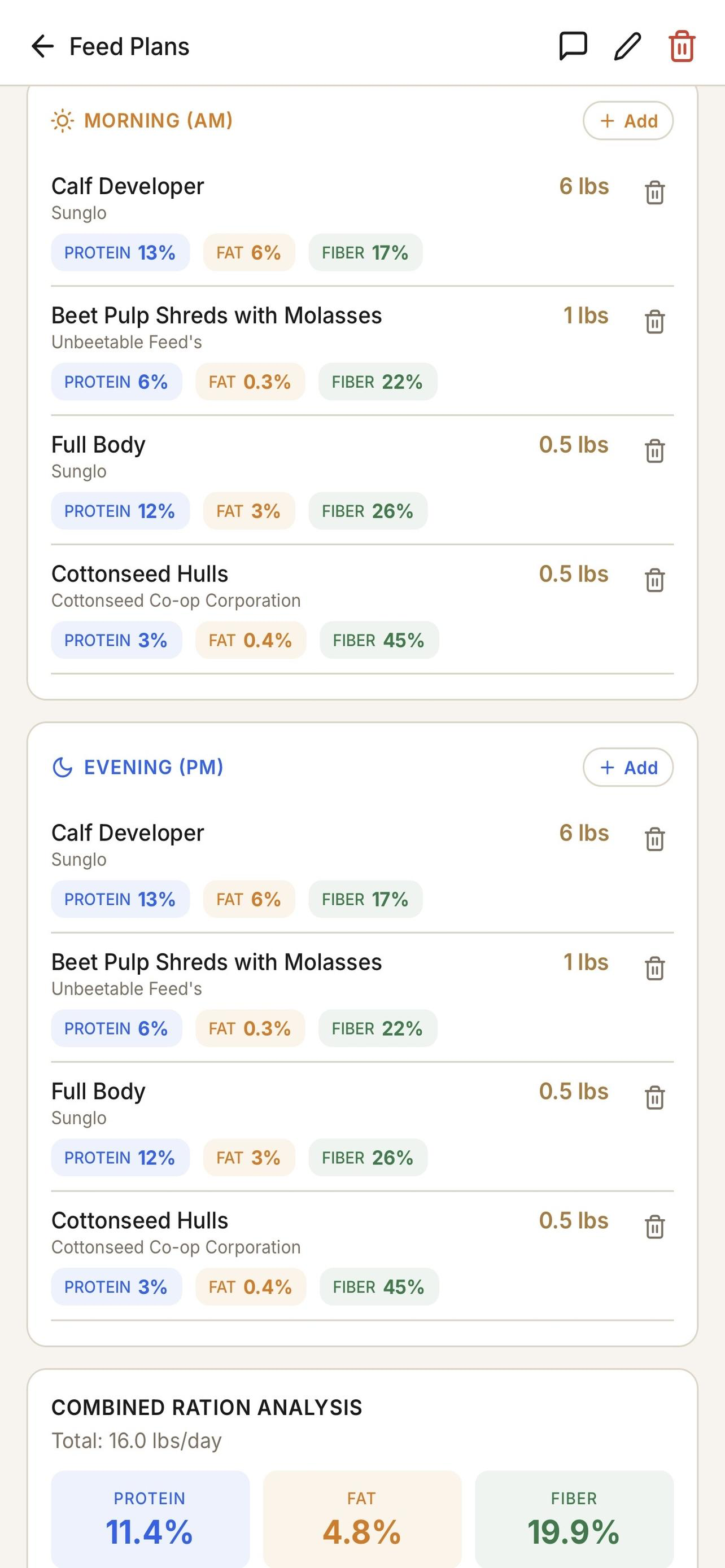Delete morning Cottonseed Hulls entry

(654, 580)
